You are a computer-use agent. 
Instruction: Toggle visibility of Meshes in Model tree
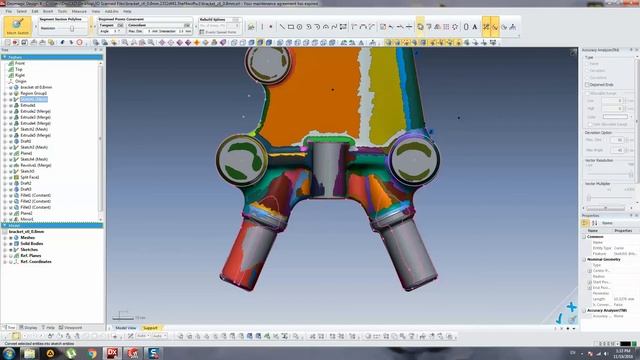tap(11, 238)
